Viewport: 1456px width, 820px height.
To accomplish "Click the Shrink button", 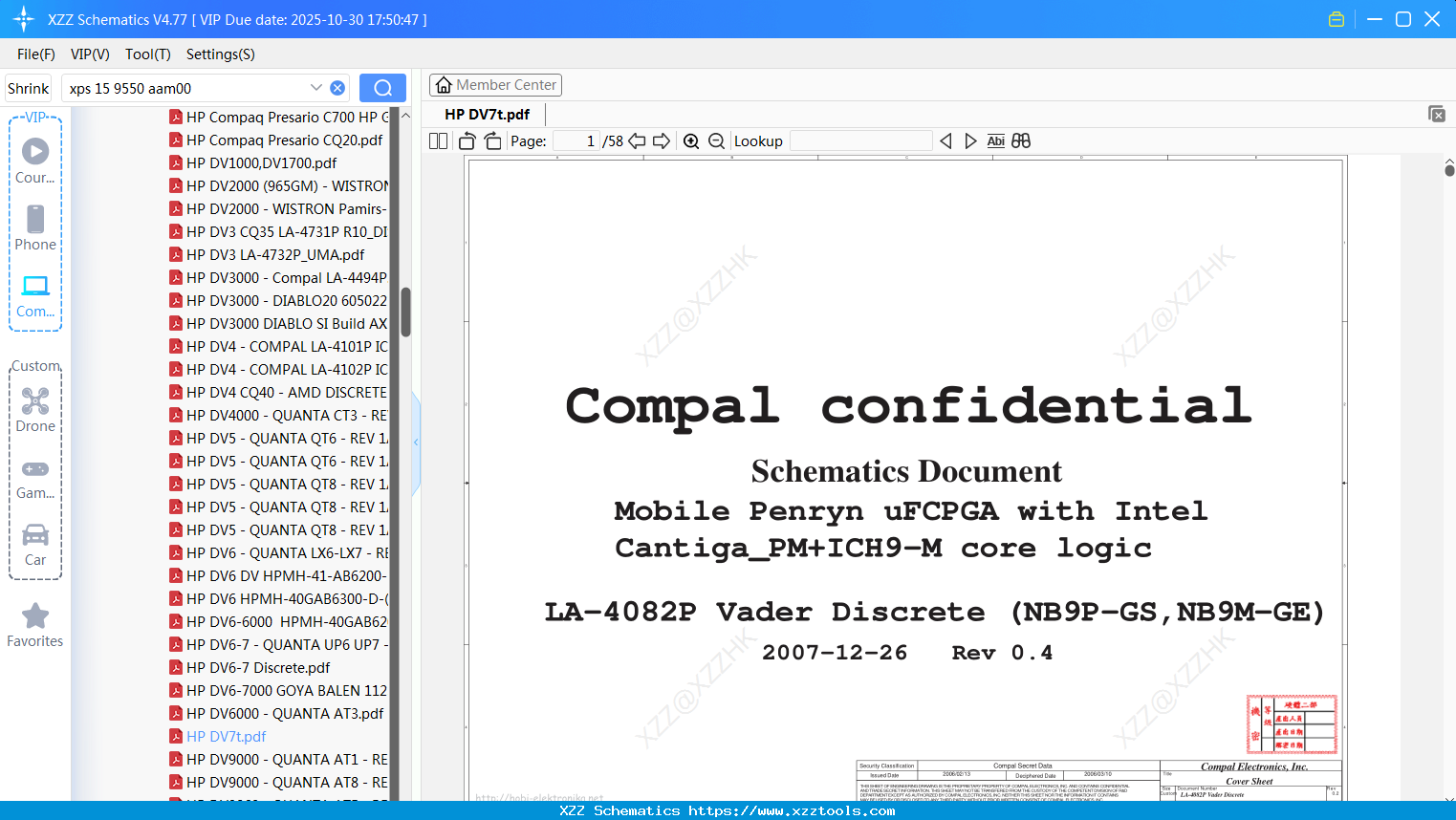I will point(29,88).
